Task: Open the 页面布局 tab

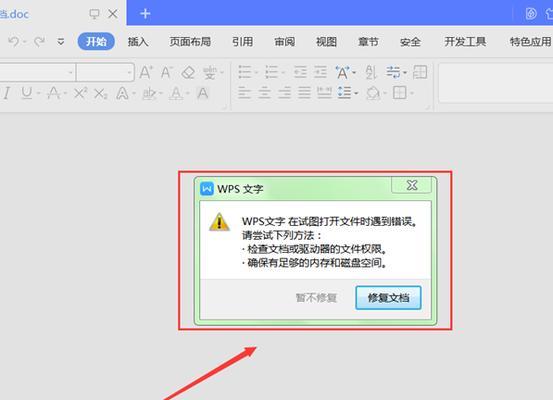Action: (190, 42)
